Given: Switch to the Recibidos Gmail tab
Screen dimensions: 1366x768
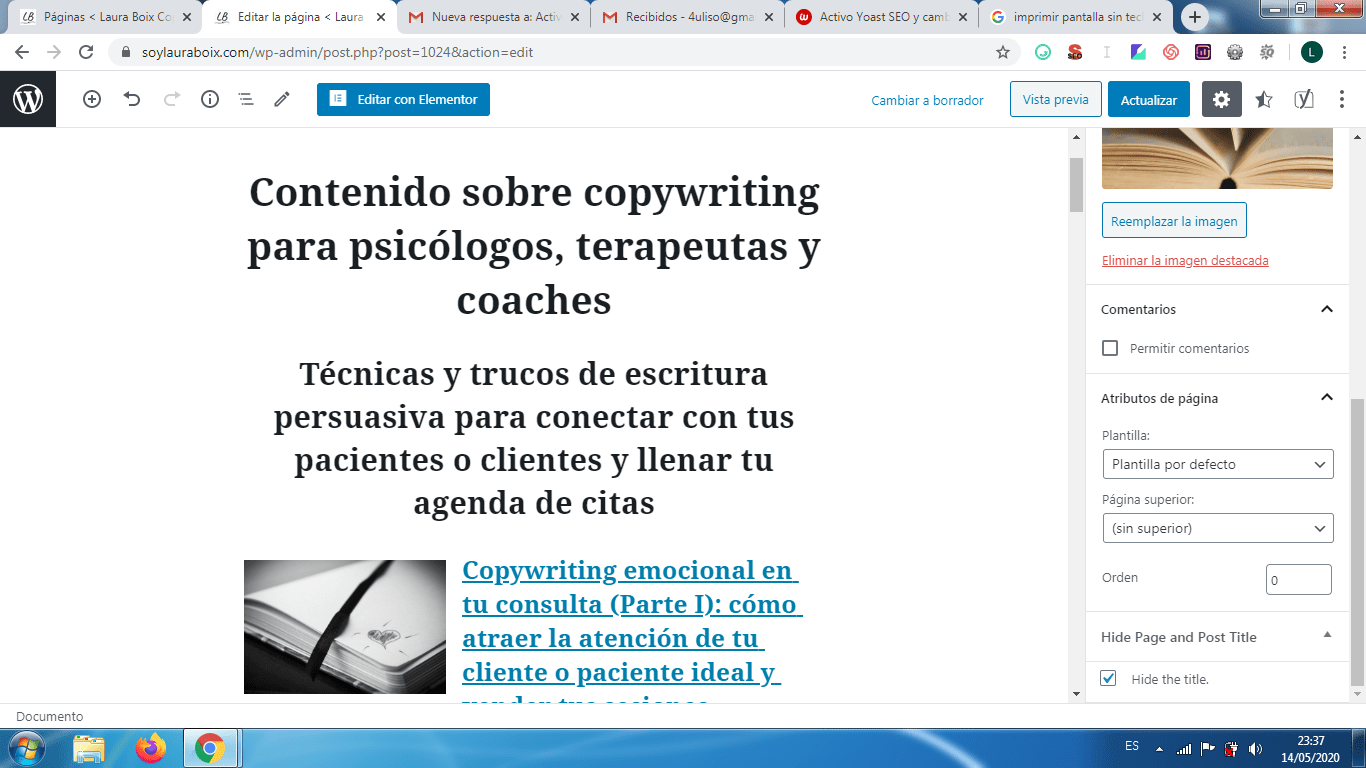Looking at the screenshot, I should point(686,17).
